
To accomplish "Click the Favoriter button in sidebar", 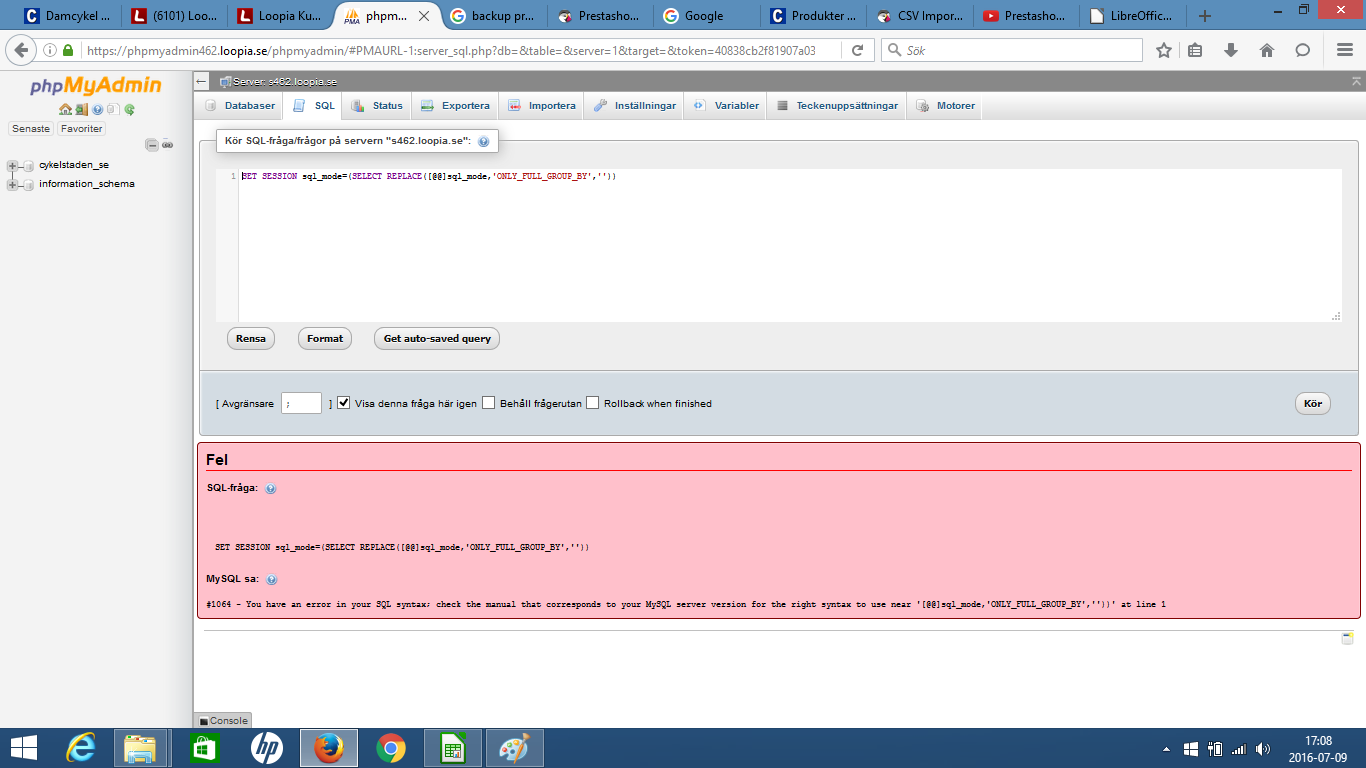I will point(81,129).
